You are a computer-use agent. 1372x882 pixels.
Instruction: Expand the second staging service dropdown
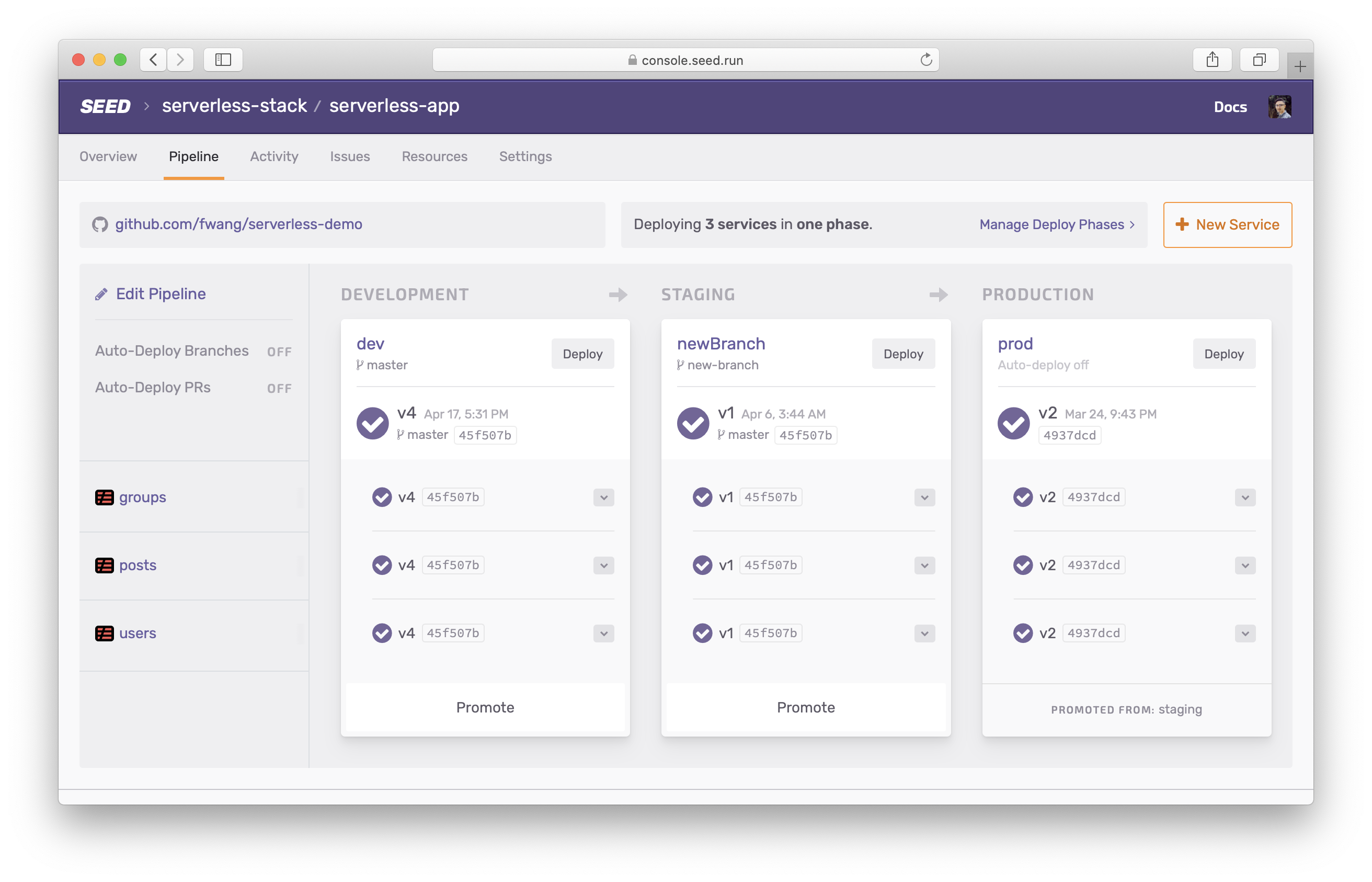(x=924, y=564)
